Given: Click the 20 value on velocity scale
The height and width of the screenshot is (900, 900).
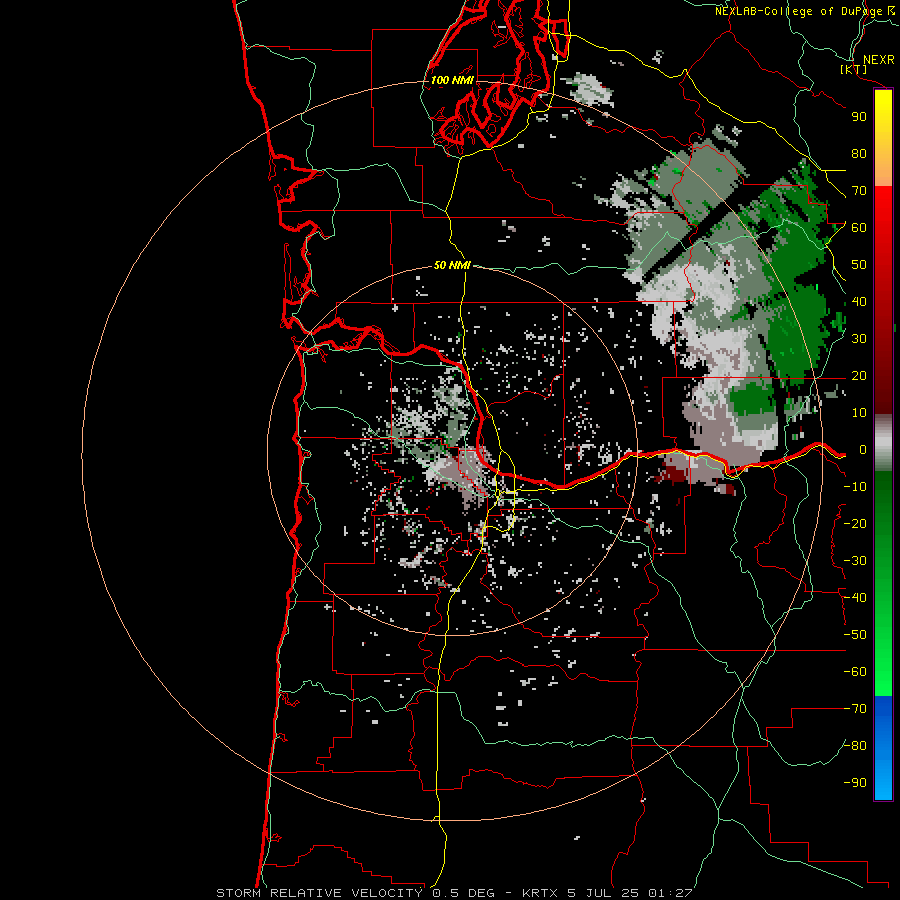Looking at the screenshot, I should pos(859,376).
